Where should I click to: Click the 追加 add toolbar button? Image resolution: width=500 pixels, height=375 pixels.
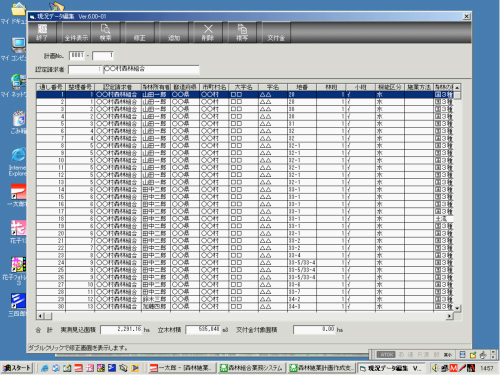(174, 32)
